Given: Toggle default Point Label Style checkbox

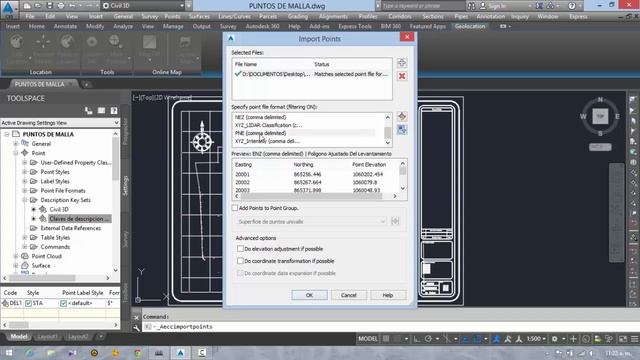Looking at the screenshot, I should coord(63,303).
